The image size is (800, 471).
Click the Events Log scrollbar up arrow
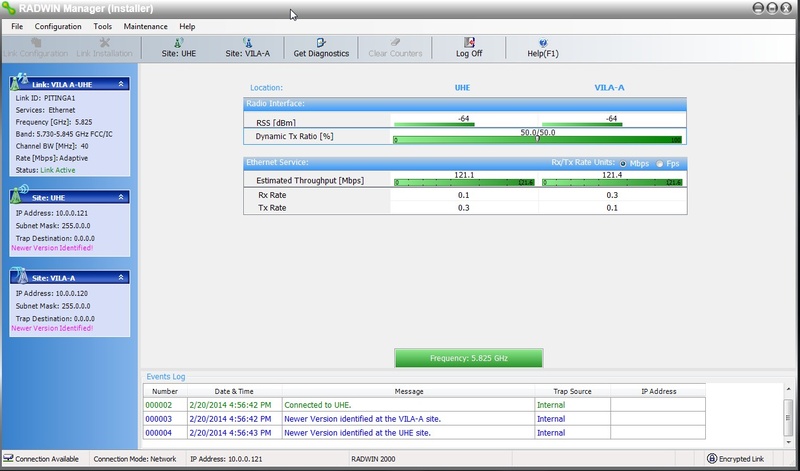(x=789, y=390)
